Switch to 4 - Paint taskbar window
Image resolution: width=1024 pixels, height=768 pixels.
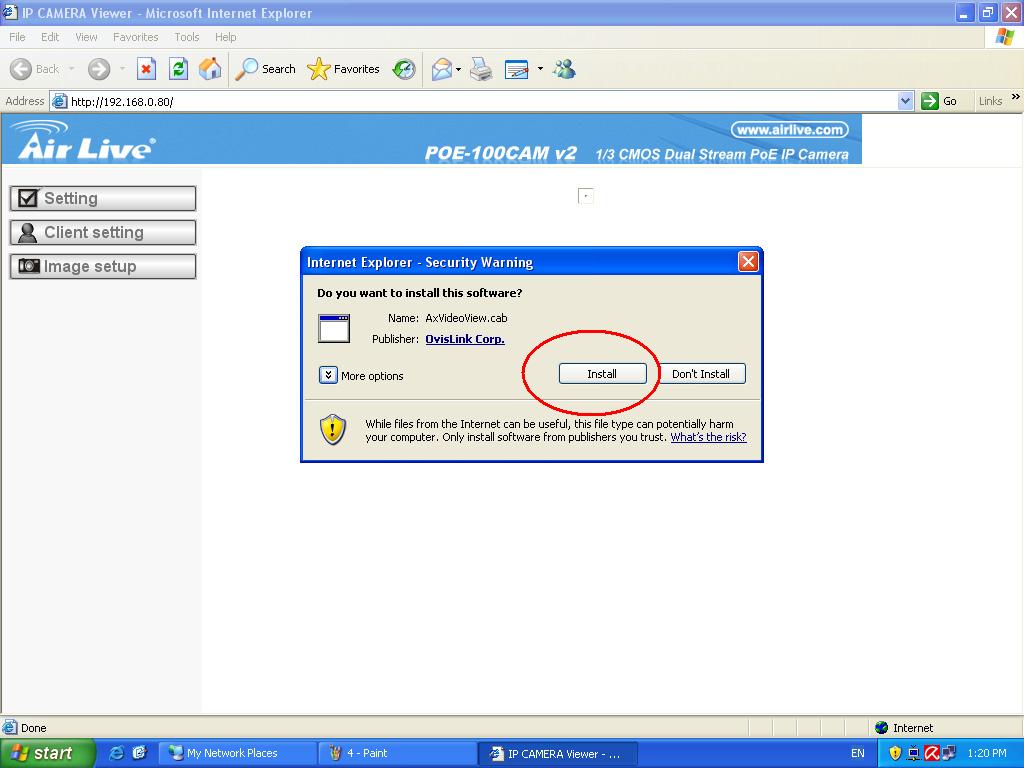(x=396, y=753)
